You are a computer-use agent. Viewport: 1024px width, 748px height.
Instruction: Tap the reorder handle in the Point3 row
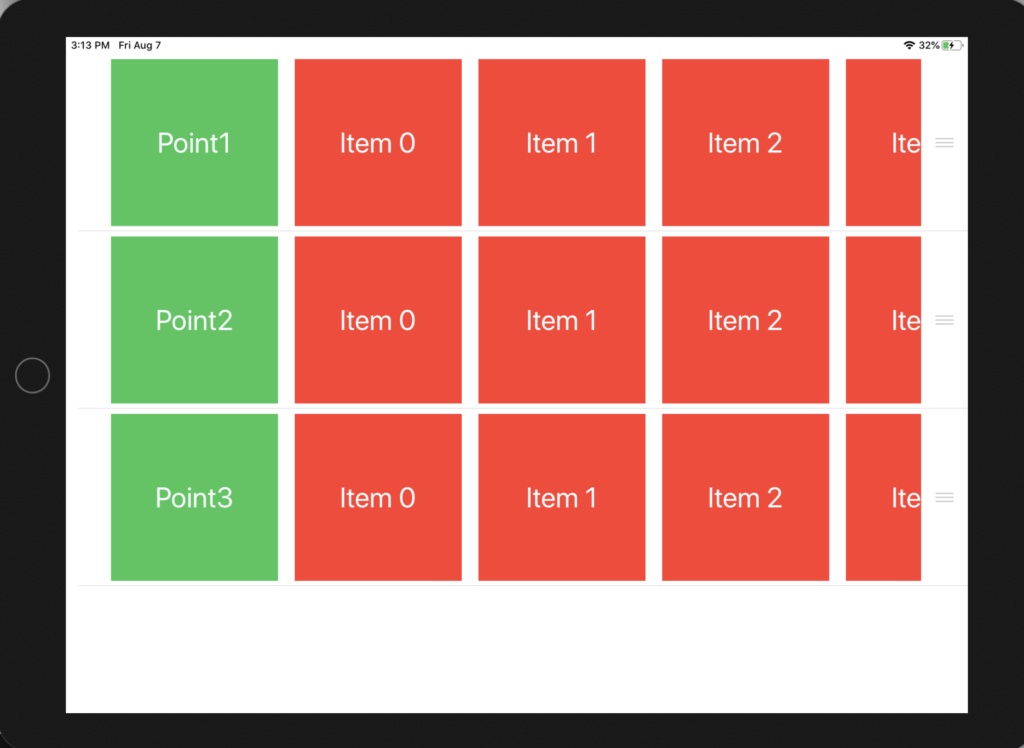[x=944, y=498]
